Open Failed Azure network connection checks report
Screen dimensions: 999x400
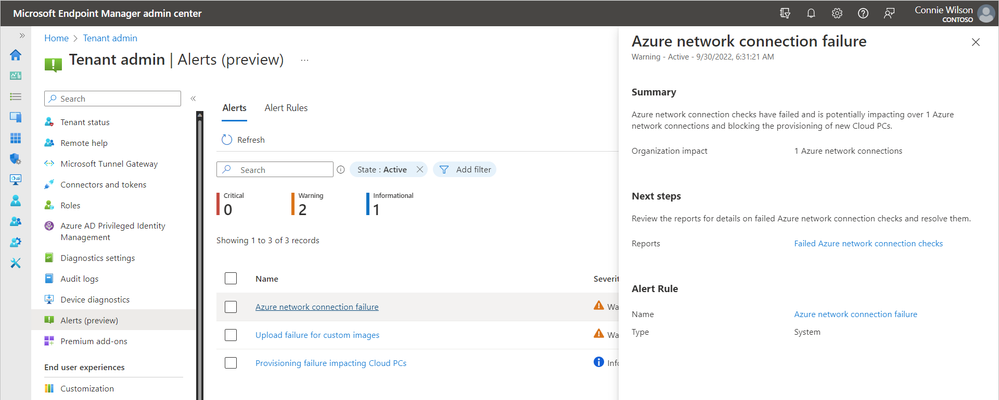point(868,243)
